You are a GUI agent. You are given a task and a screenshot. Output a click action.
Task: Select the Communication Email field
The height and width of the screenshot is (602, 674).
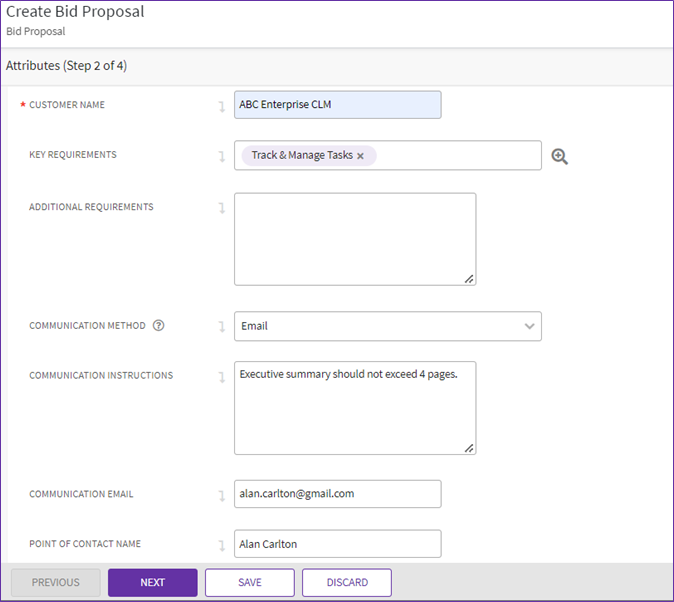[337, 494]
